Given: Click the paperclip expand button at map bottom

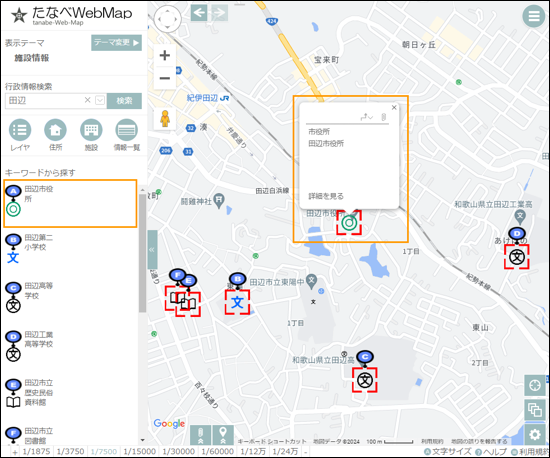Looking at the screenshot, I should coord(200,435).
